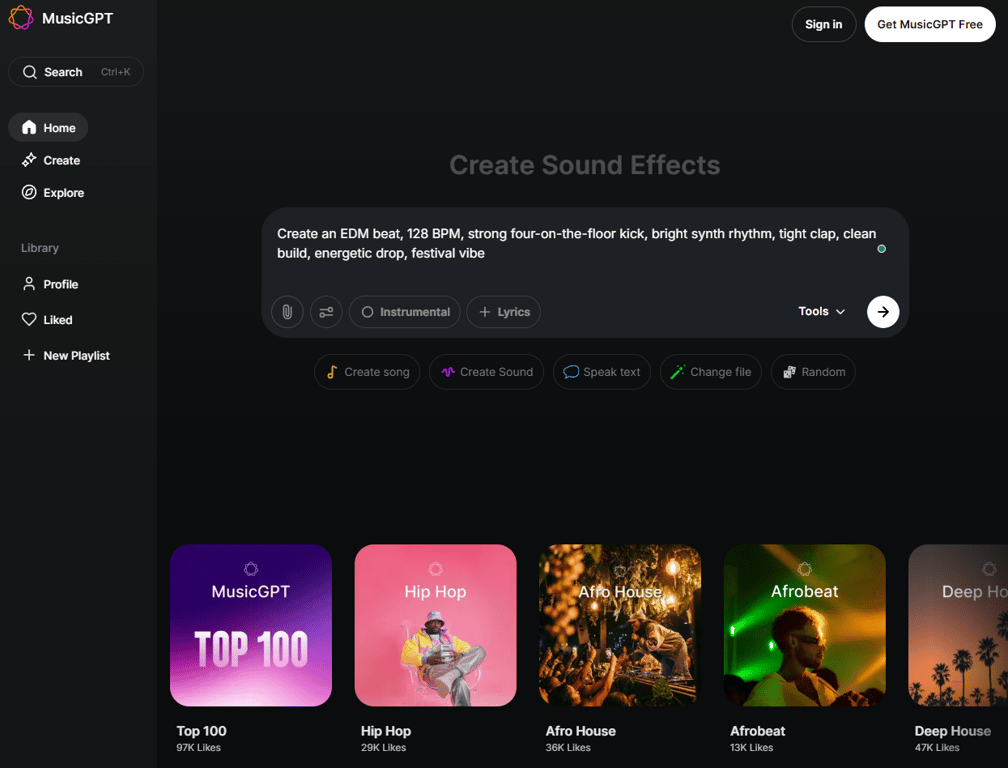Click Get MusicGPT Free button
The width and height of the screenshot is (1008, 768).
930,24
